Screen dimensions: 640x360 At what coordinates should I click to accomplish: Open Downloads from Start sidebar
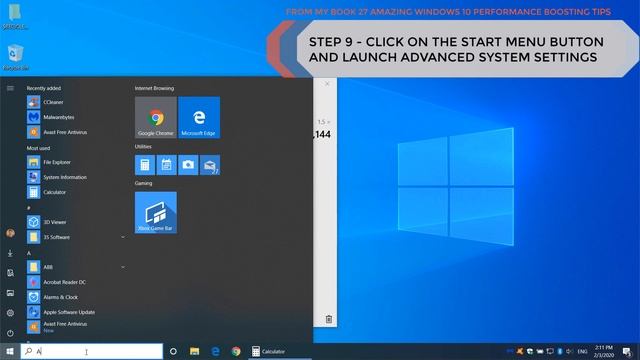pos(10,253)
